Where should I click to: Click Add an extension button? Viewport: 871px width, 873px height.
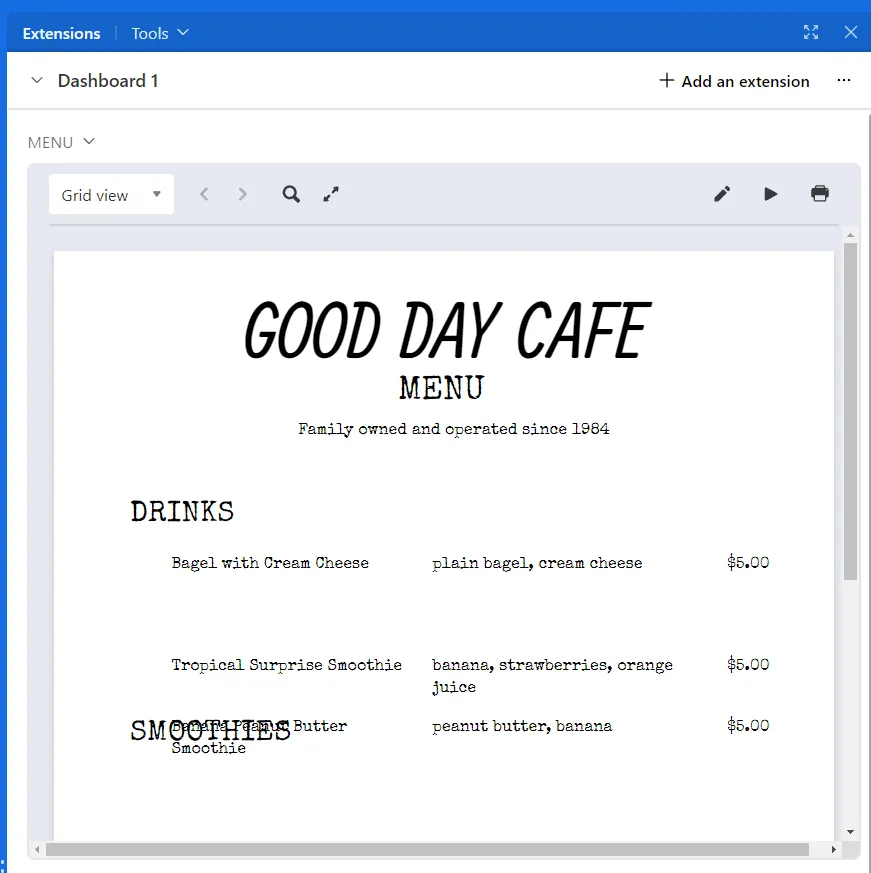pyautogui.click(x=734, y=81)
